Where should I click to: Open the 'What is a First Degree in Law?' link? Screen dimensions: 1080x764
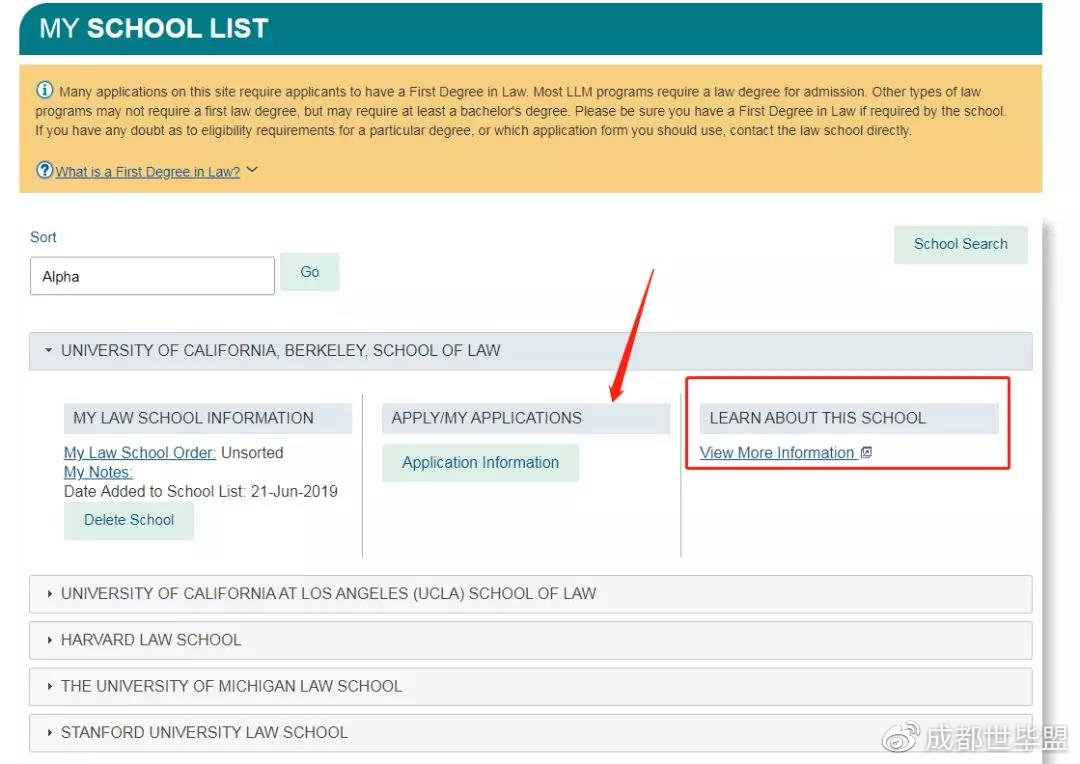coord(147,172)
